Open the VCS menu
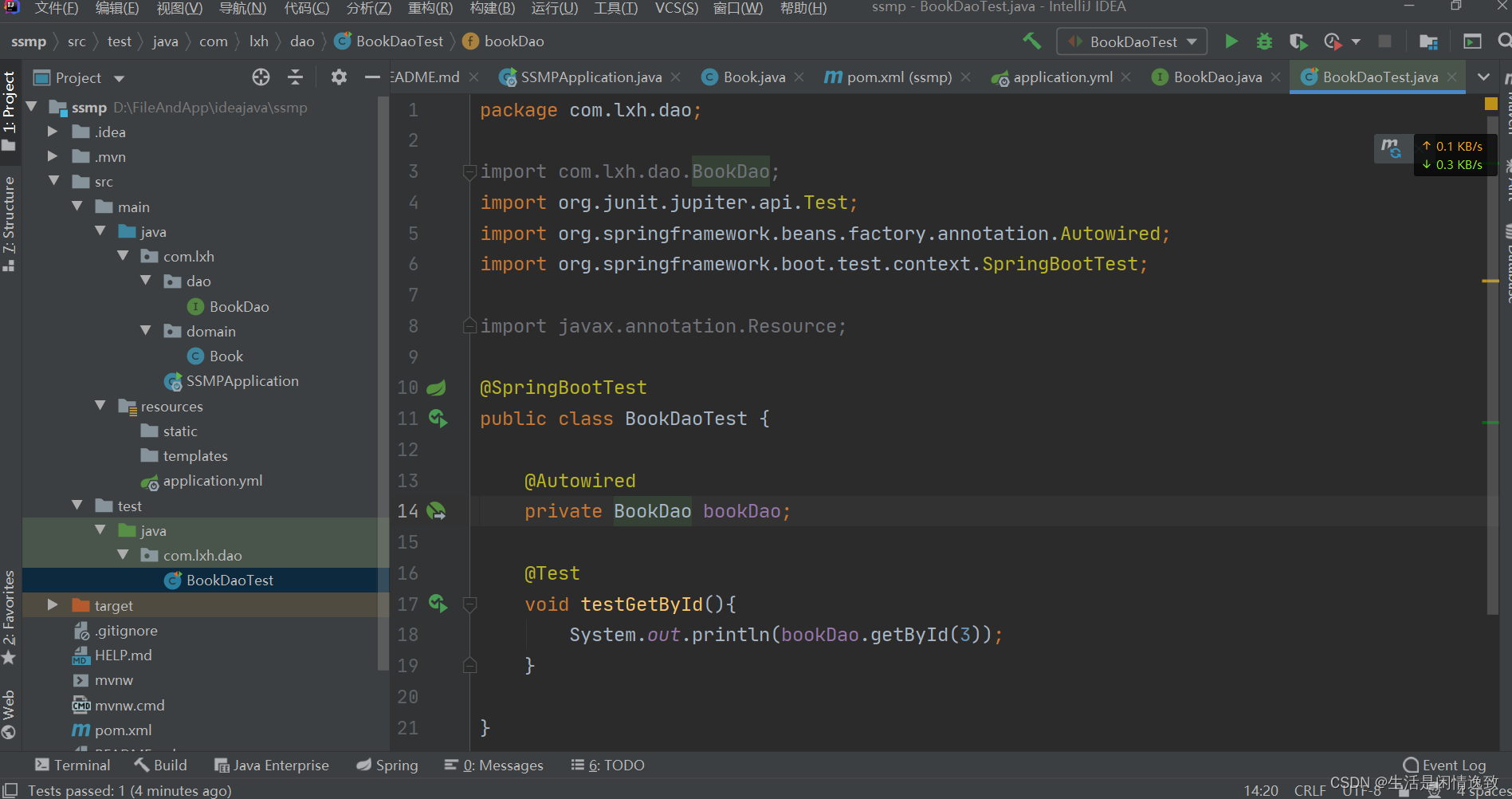 675,9
